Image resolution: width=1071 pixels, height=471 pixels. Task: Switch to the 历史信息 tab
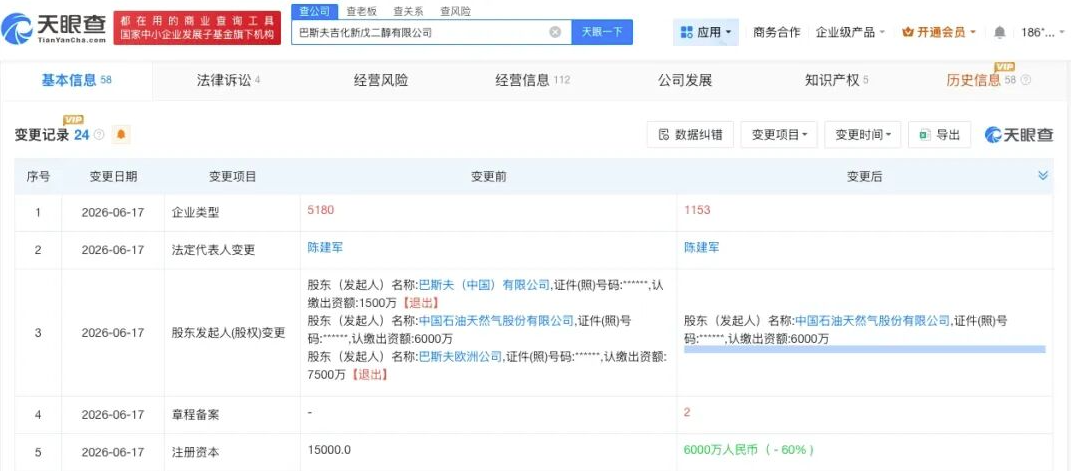[x=973, y=81]
